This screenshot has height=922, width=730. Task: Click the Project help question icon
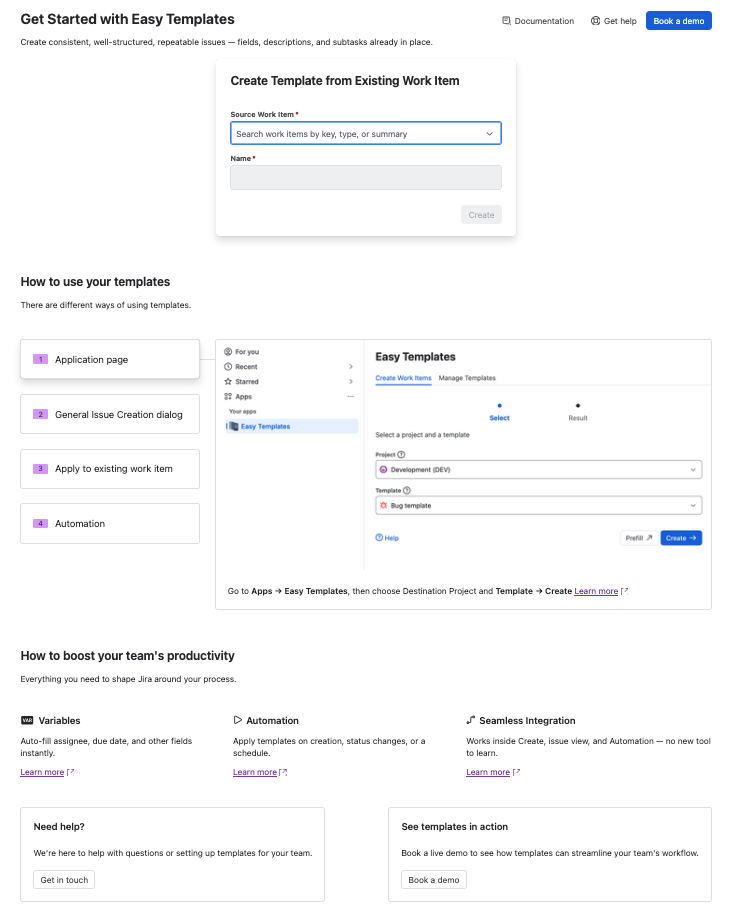pyautogui.click(x=401, y=455)
